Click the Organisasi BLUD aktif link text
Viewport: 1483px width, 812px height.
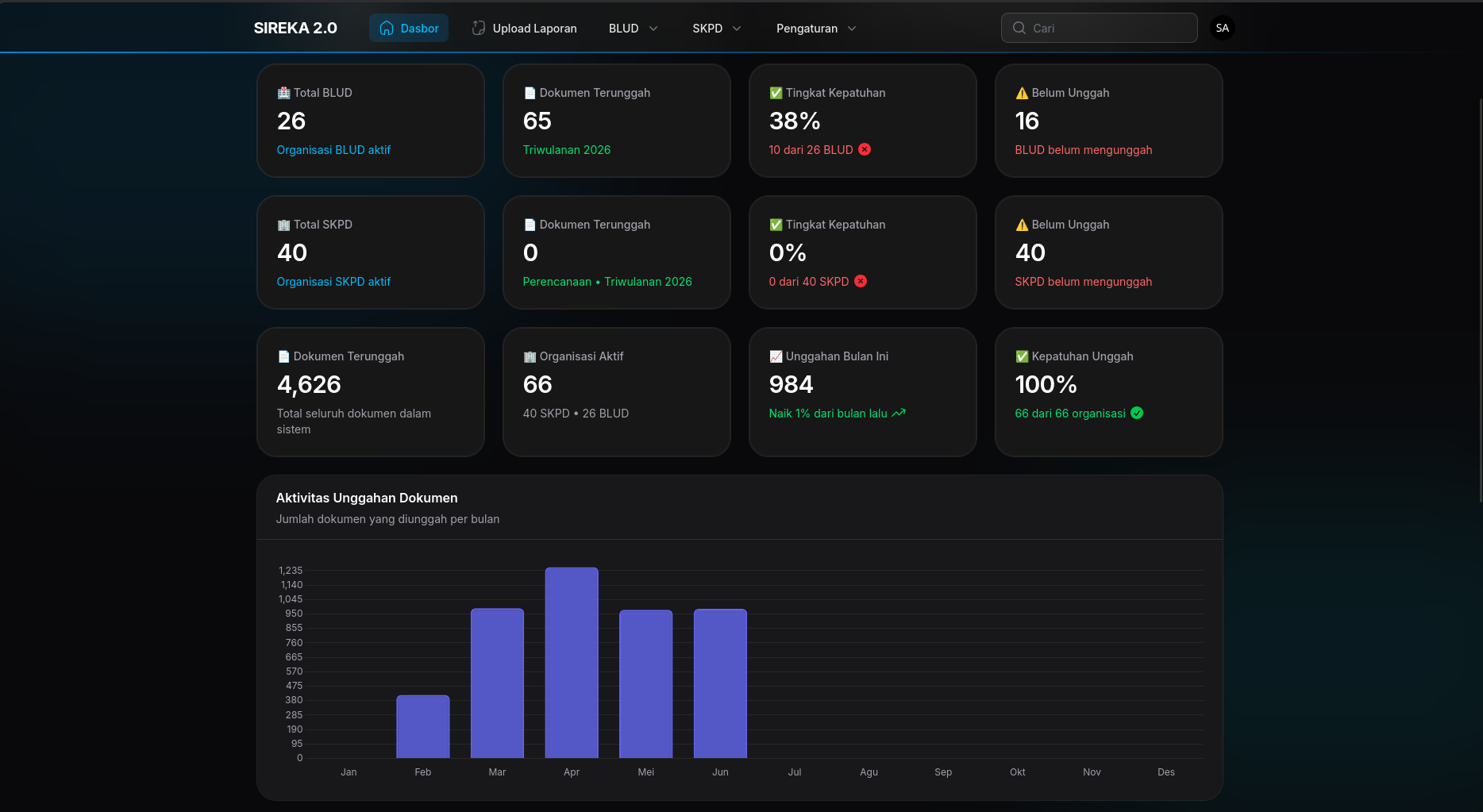pyautogui.click(x=333, y=150)
